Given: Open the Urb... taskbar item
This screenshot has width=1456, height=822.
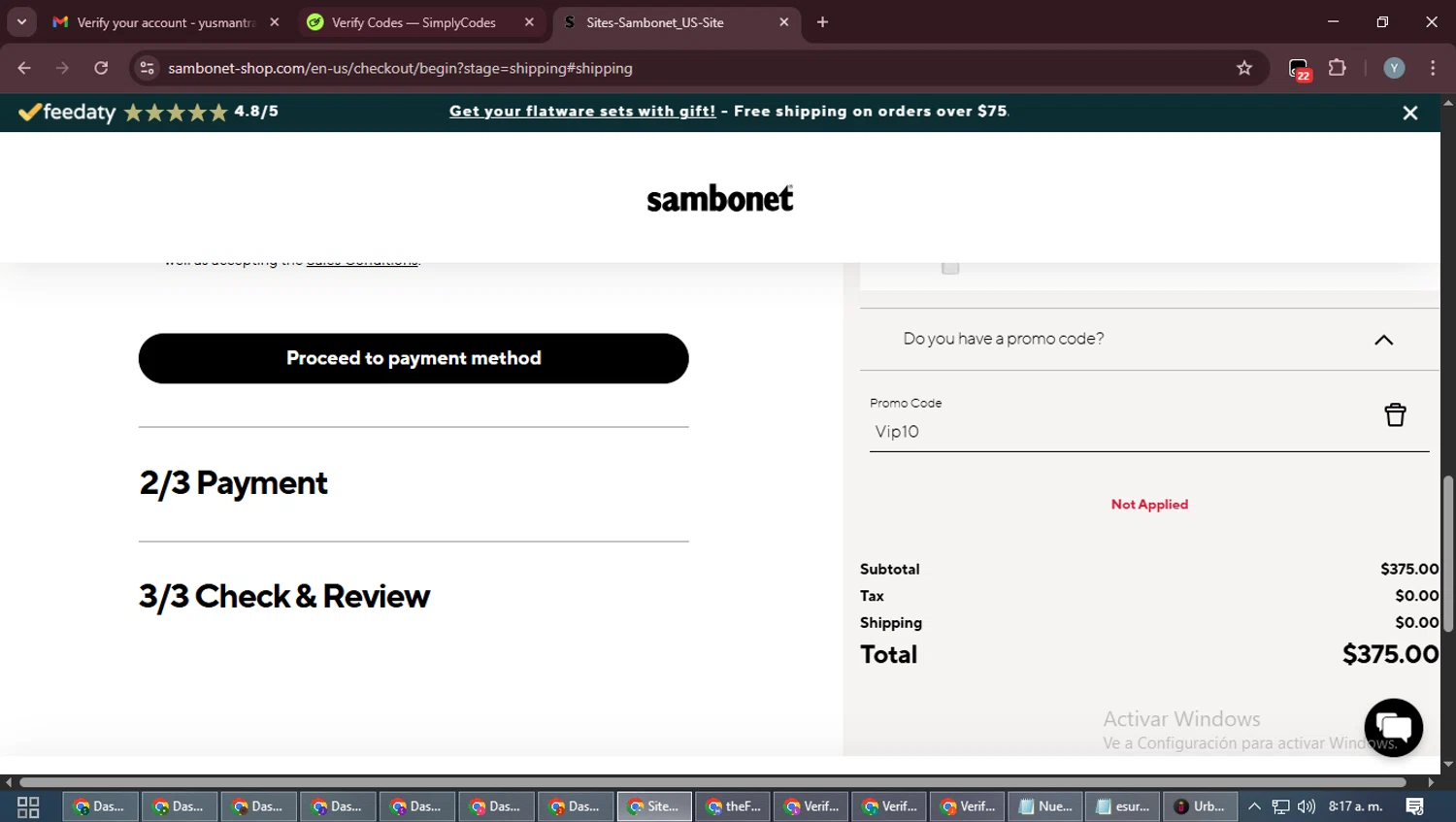Looking at the screenshot, I should point(1200,806).
